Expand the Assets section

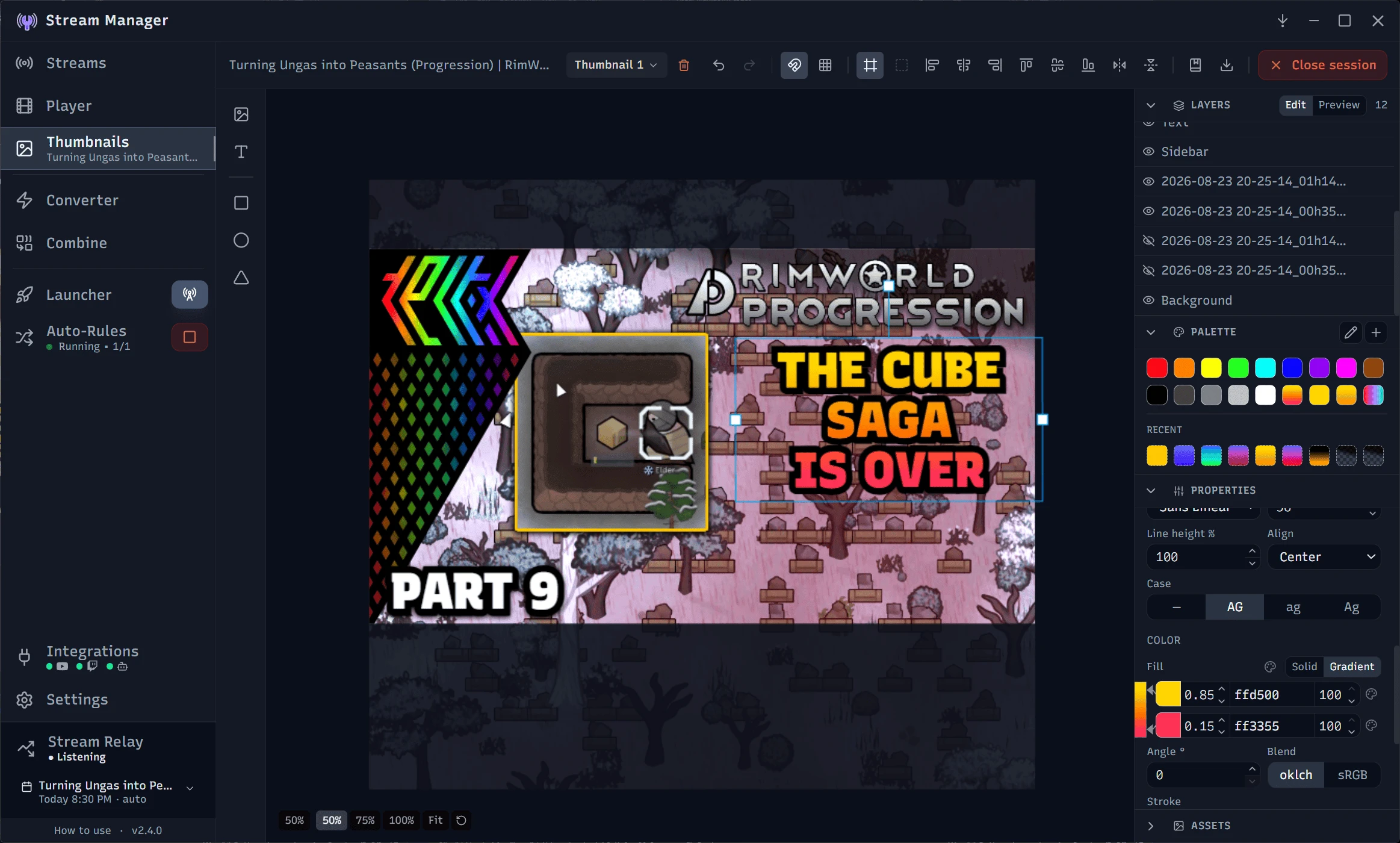[x=1151, y=826]
